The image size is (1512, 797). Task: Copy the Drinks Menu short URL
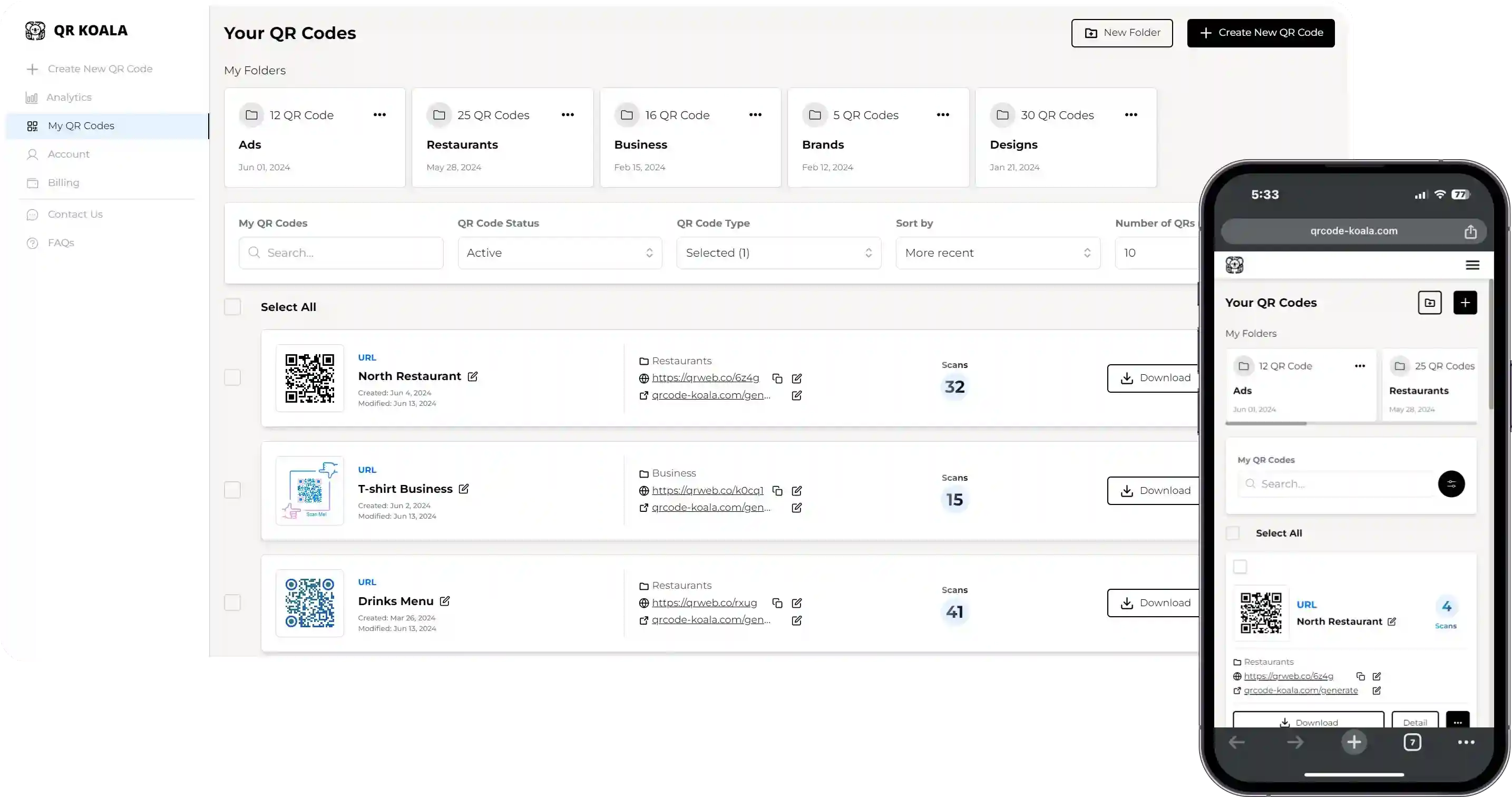coord(777,604)
